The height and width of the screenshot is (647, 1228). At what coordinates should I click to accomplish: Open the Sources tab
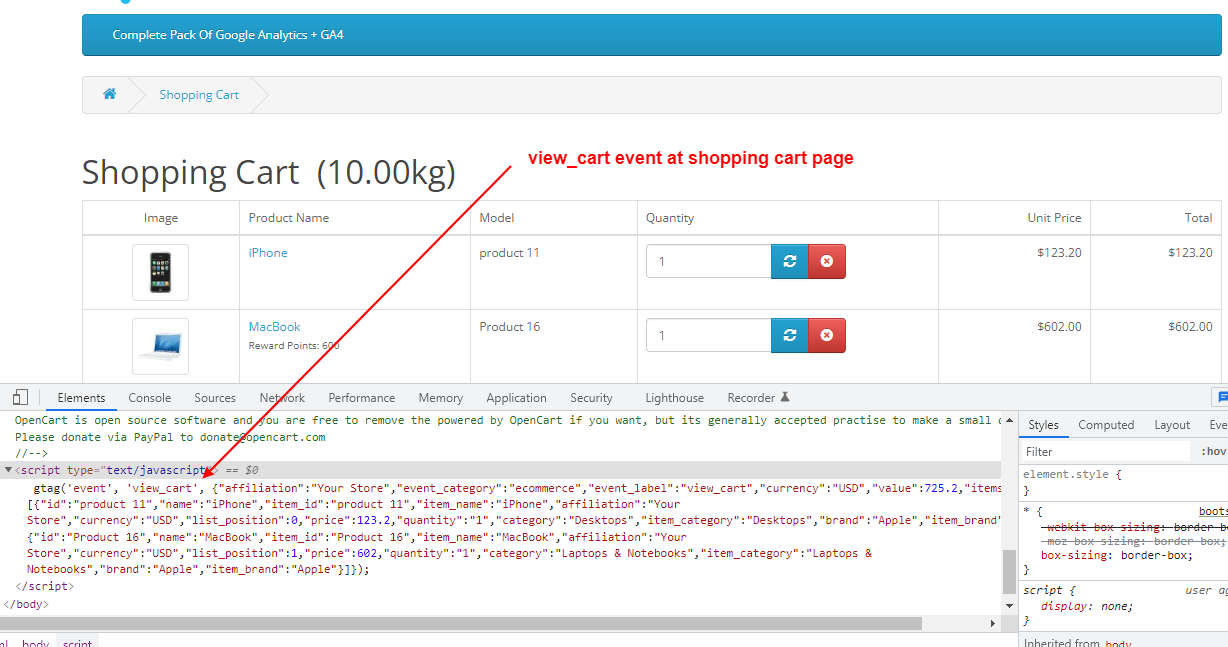[215, 397]
